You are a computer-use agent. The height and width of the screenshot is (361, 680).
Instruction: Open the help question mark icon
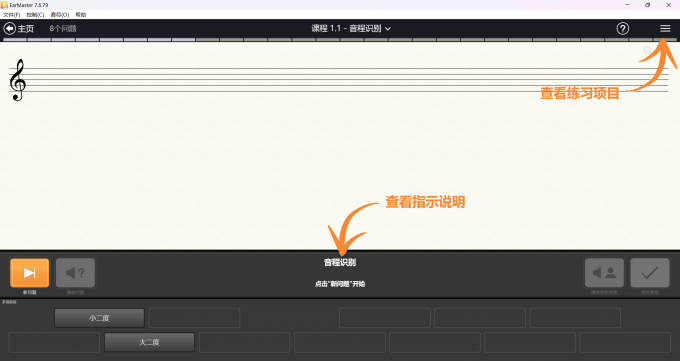tap(623, 29)
